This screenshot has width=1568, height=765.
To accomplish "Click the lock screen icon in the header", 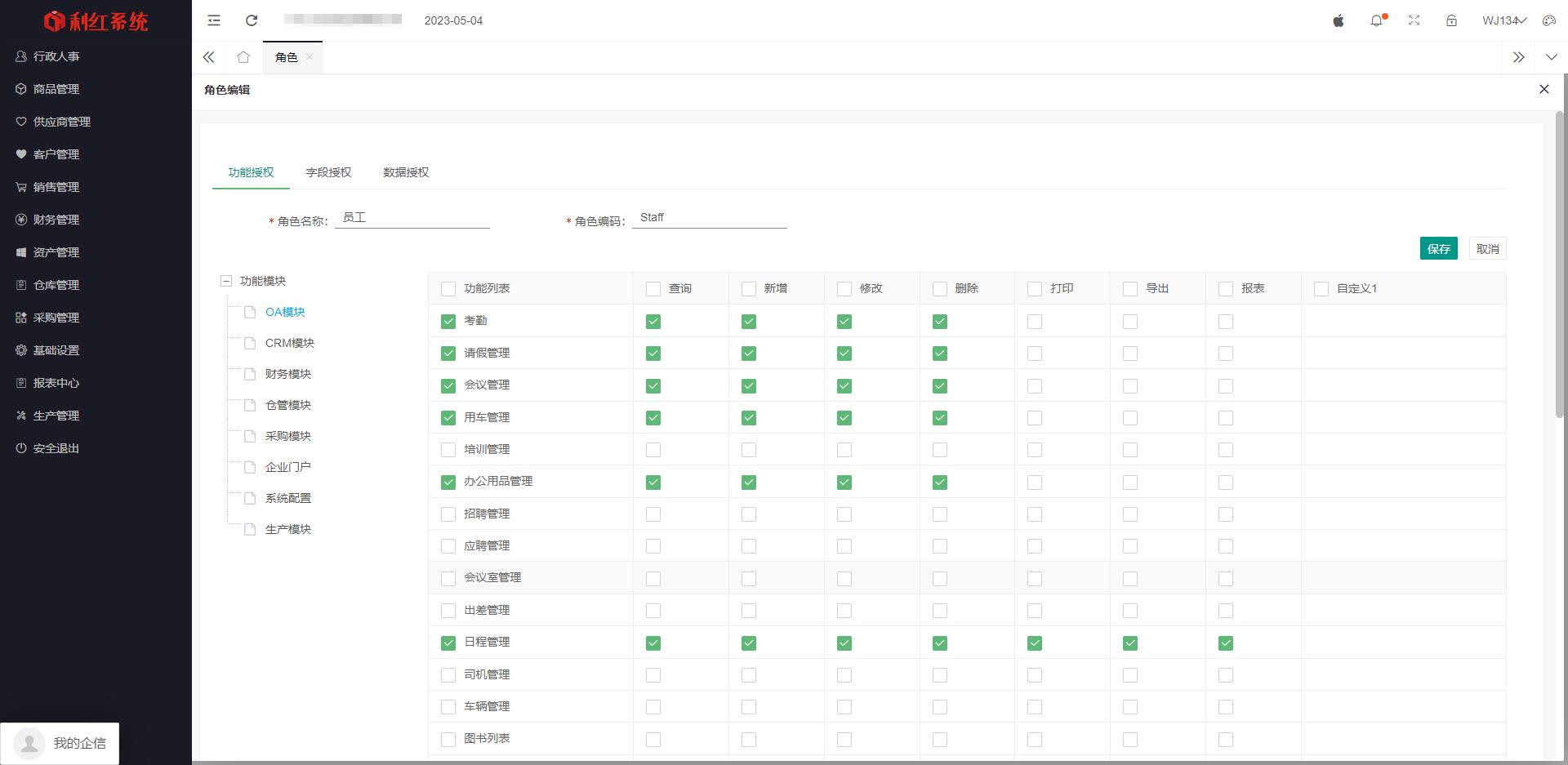I will (x=1451, y=20).
